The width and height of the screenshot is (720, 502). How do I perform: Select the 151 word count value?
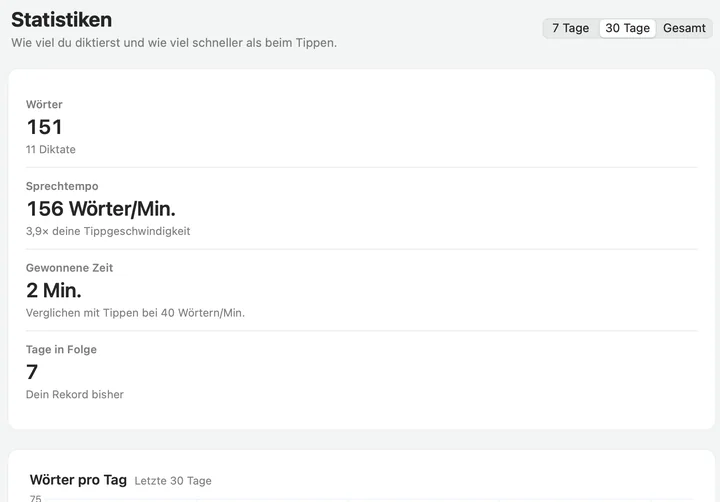coord(45,127)
